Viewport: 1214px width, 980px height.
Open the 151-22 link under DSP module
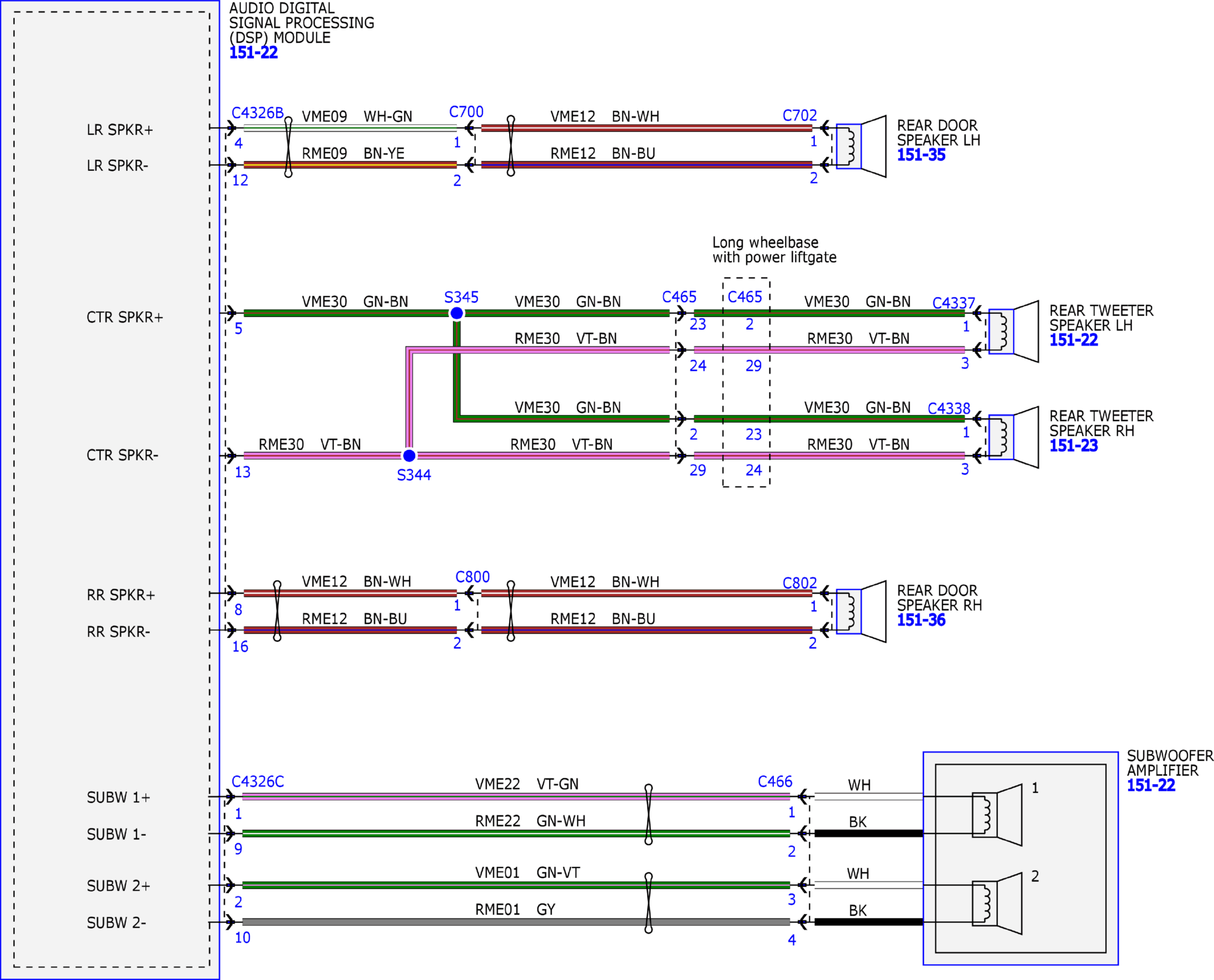click(x=253, y=53)
